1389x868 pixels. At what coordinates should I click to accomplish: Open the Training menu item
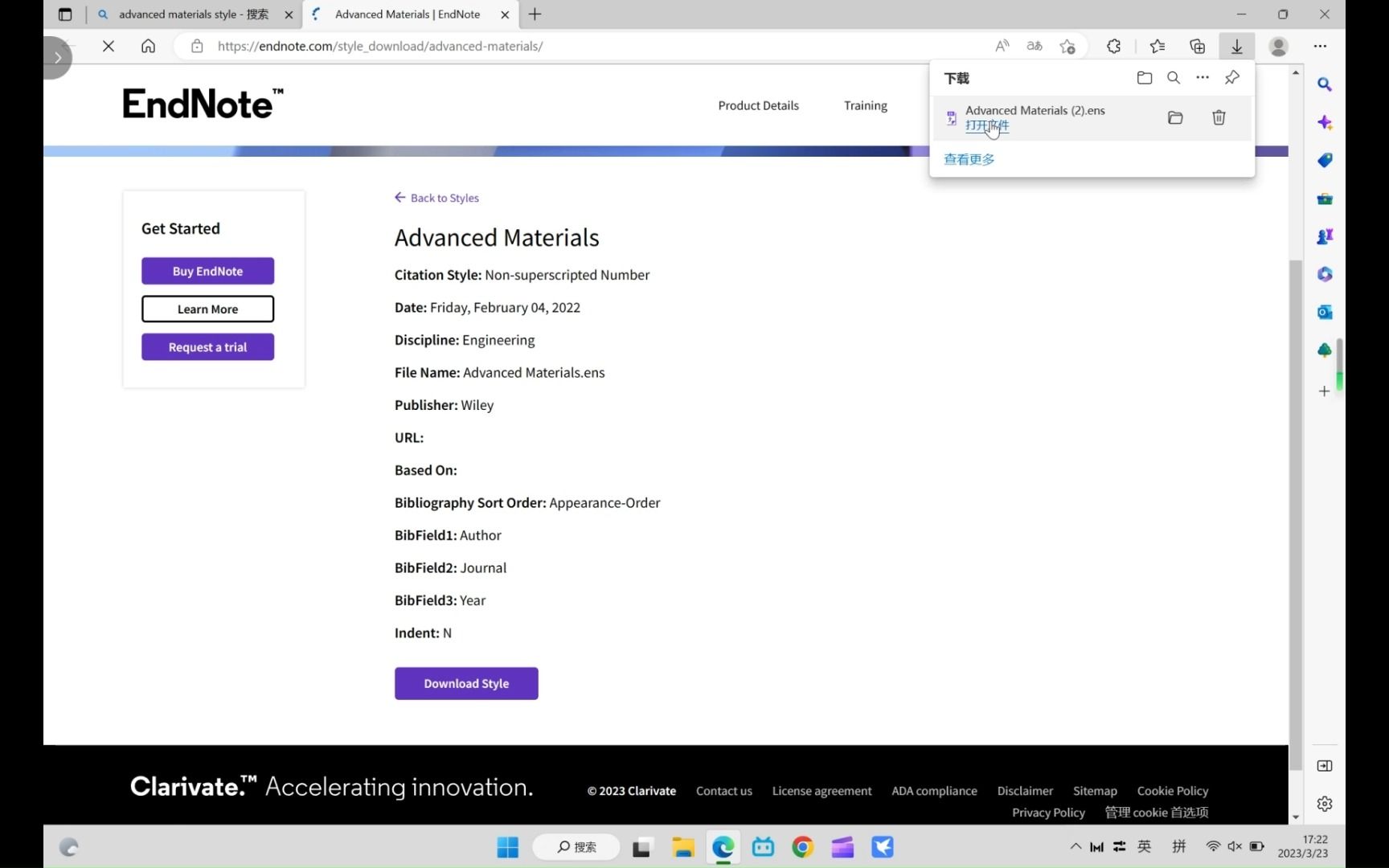click(865, 105)
